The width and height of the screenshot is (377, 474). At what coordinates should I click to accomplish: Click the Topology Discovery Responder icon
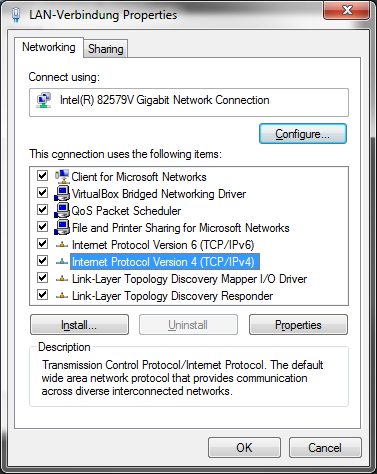[x=62, y=296]
